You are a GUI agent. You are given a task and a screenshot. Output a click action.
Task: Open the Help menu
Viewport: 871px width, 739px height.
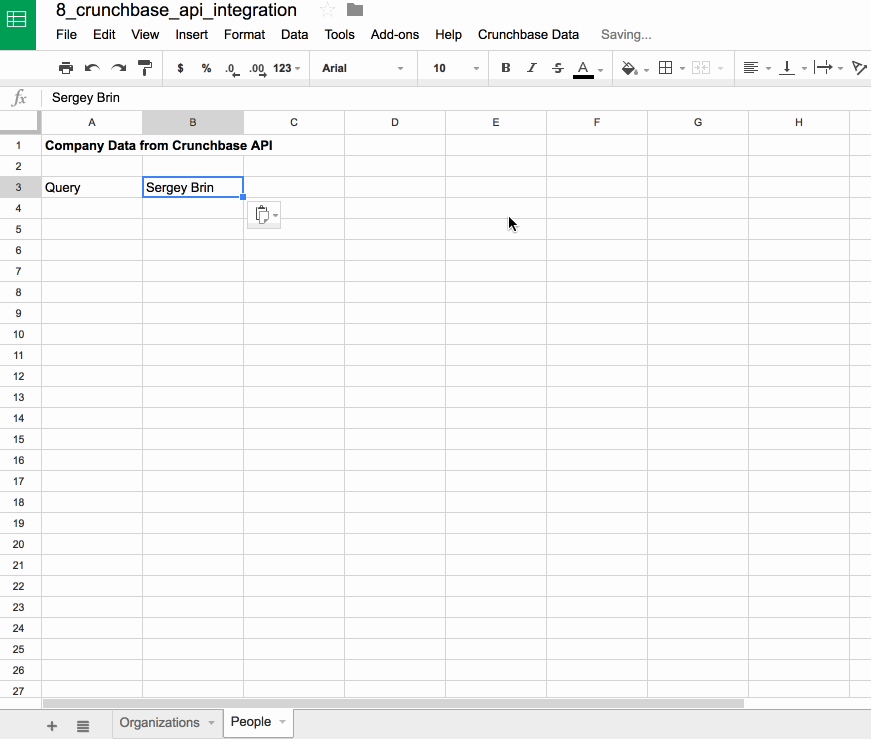[448, 34]
